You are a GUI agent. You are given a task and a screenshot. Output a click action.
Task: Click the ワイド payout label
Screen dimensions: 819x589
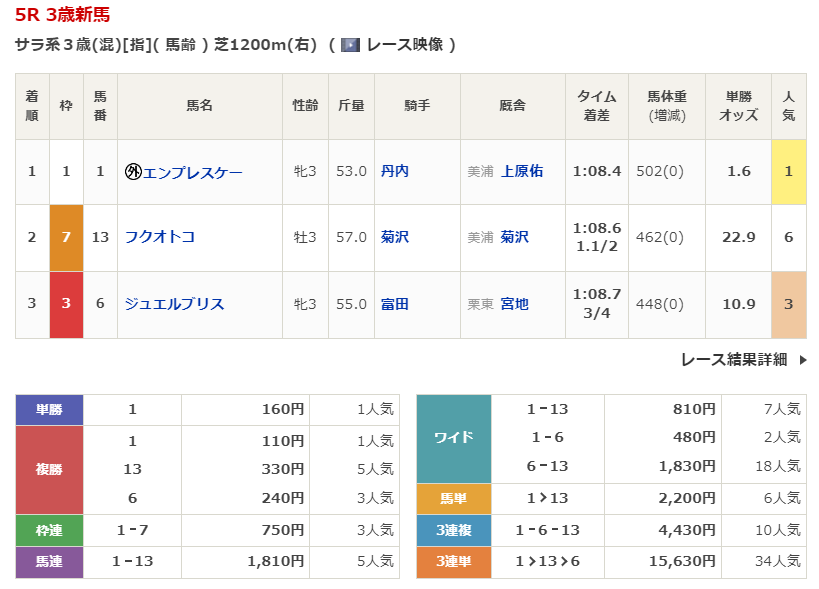(x=454, y=438)
